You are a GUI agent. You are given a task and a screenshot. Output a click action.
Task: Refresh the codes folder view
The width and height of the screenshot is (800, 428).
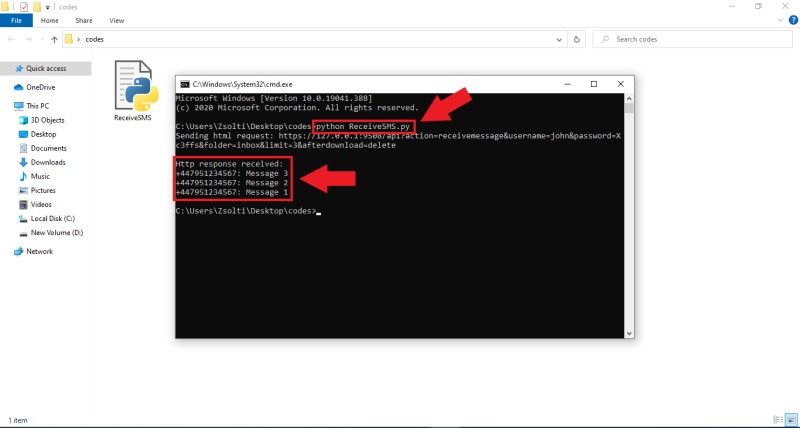pos(577,39)
